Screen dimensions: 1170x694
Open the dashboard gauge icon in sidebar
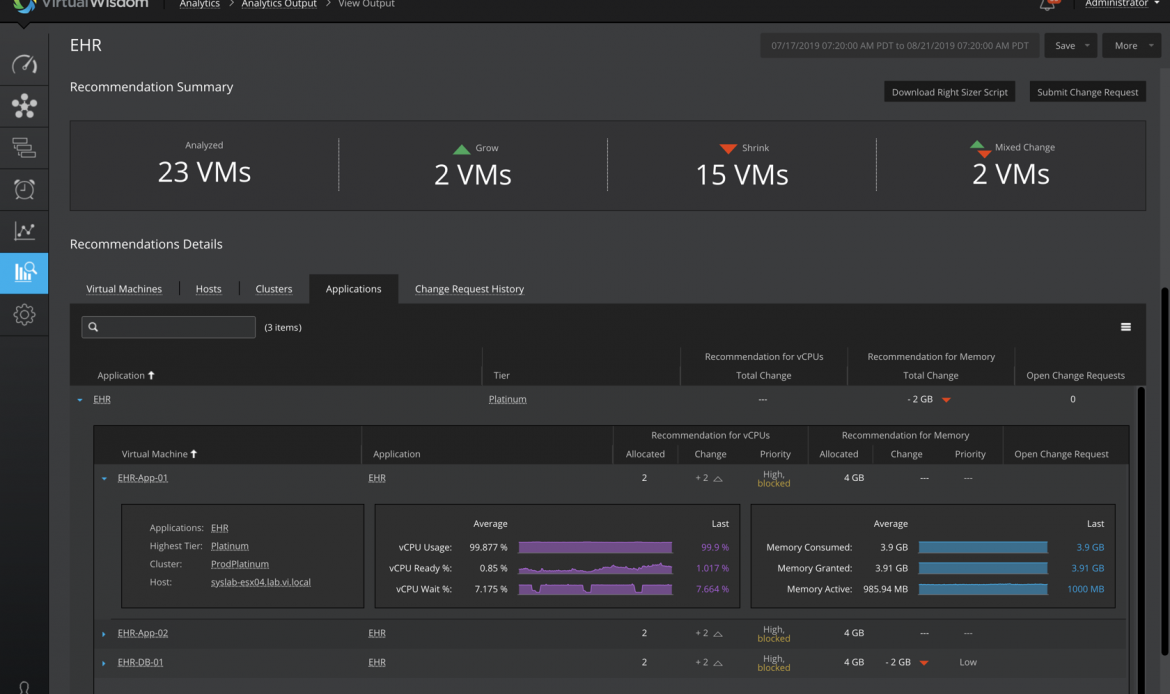(24, 66)
